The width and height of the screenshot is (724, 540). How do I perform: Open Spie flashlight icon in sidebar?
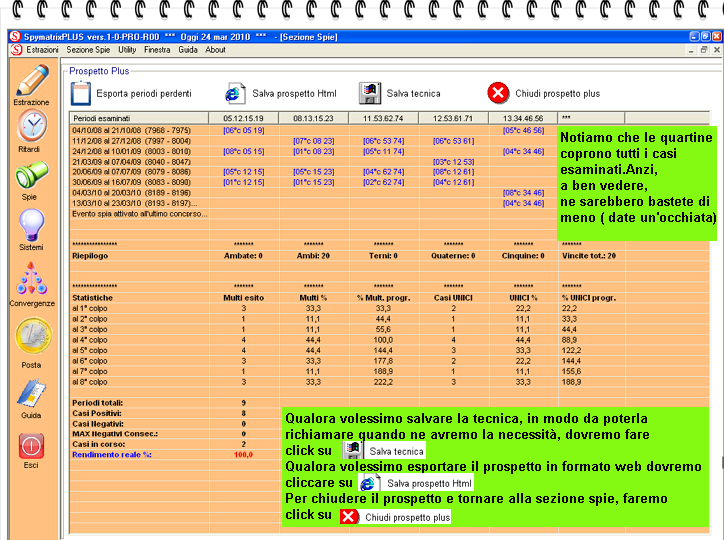point(31,174)
